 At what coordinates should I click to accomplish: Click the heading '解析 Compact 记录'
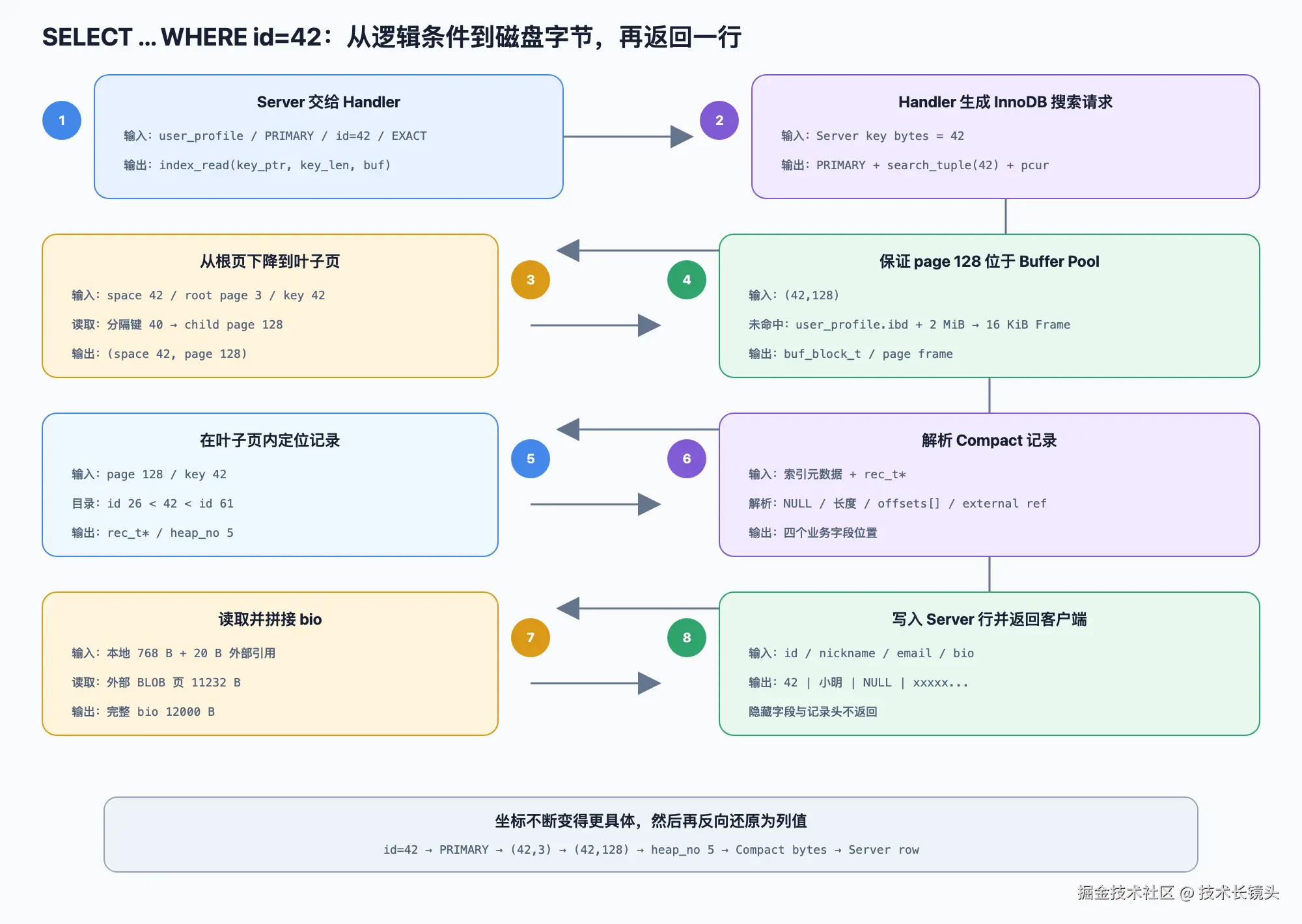pos(989,441)
